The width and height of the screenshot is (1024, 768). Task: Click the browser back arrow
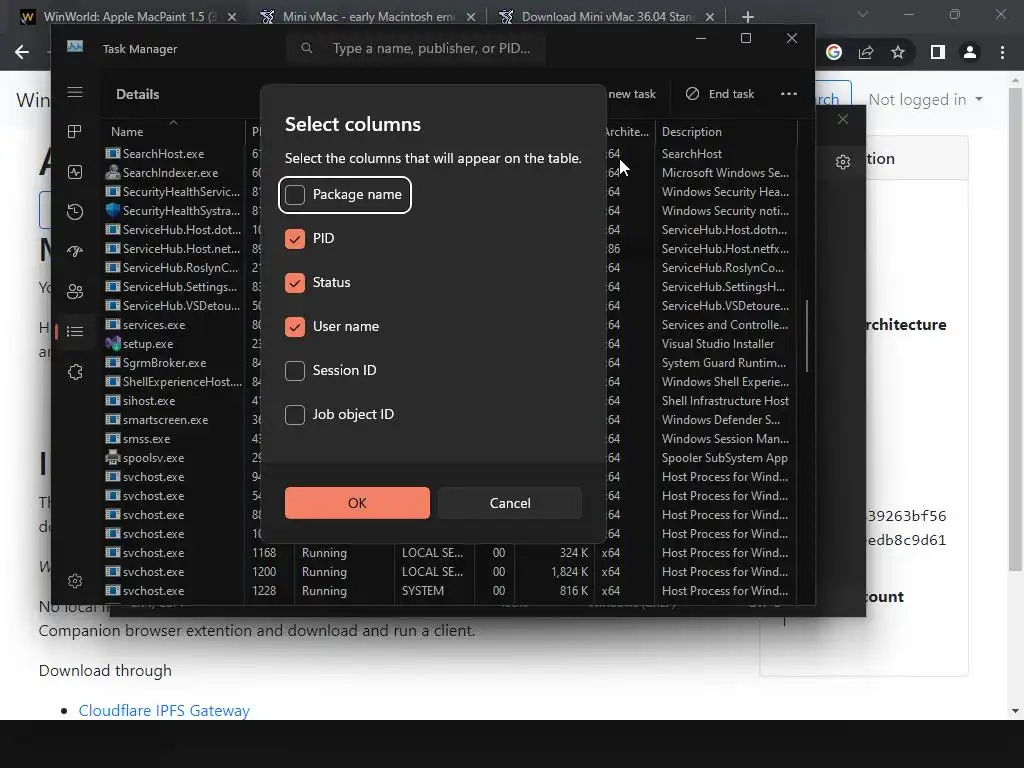coord(22,52)
